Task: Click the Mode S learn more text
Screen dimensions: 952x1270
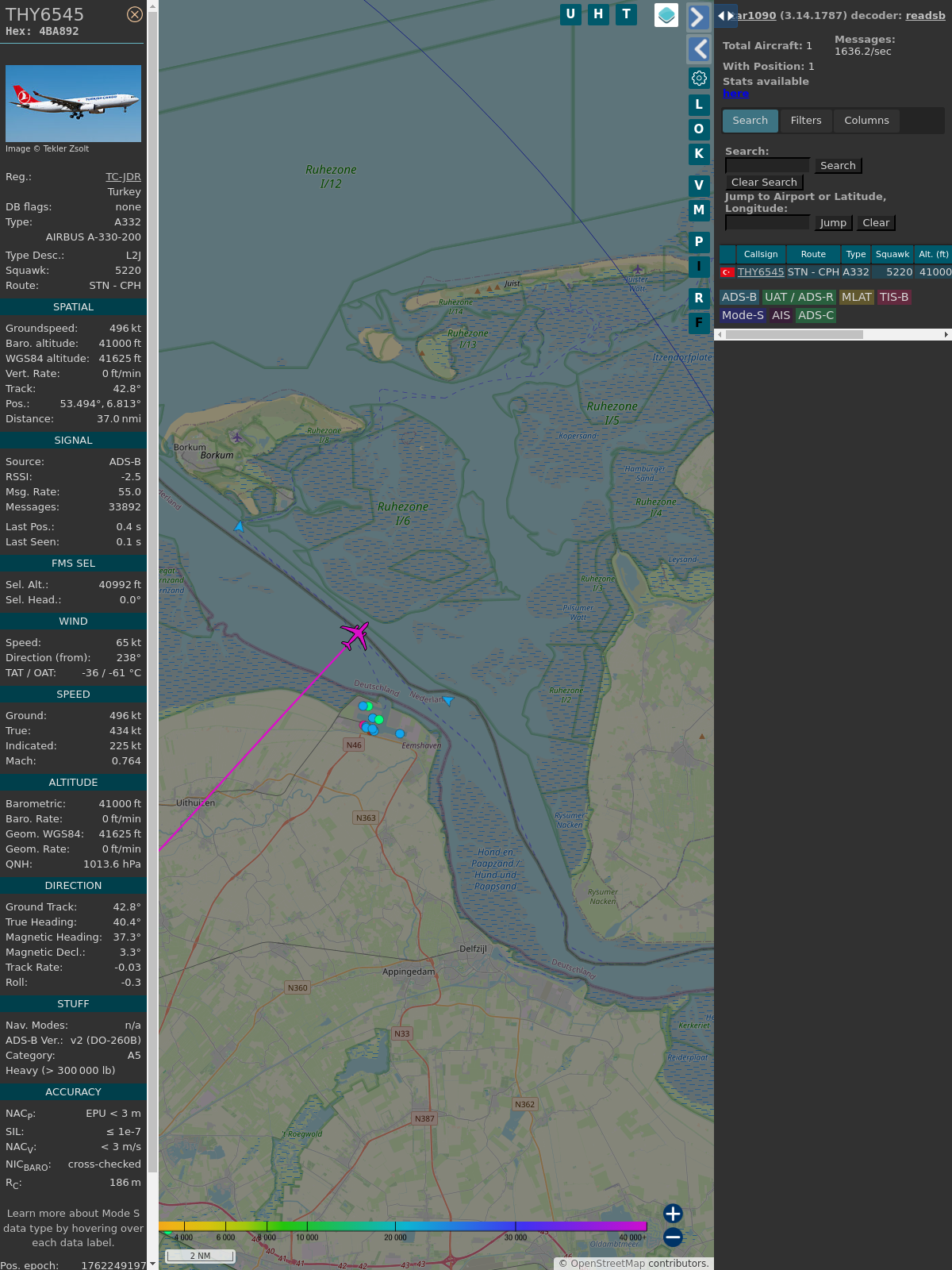Action: click(73, 1228)
